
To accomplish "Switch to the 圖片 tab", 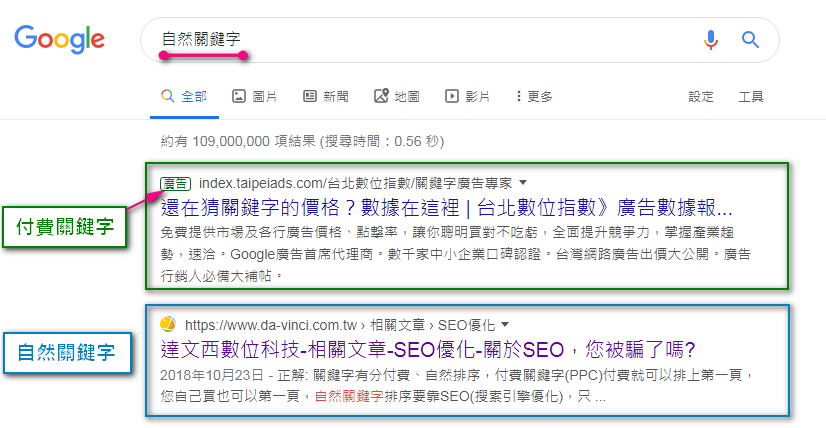I will tap(255, 97).
